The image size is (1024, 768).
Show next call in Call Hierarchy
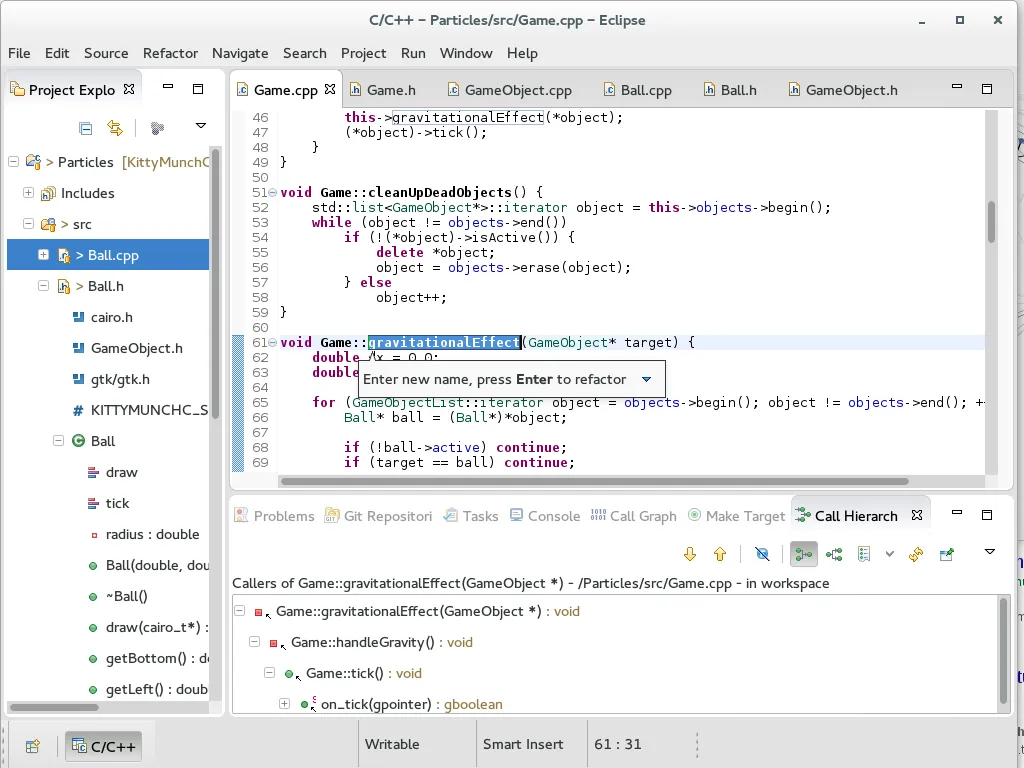coord(690,554)
